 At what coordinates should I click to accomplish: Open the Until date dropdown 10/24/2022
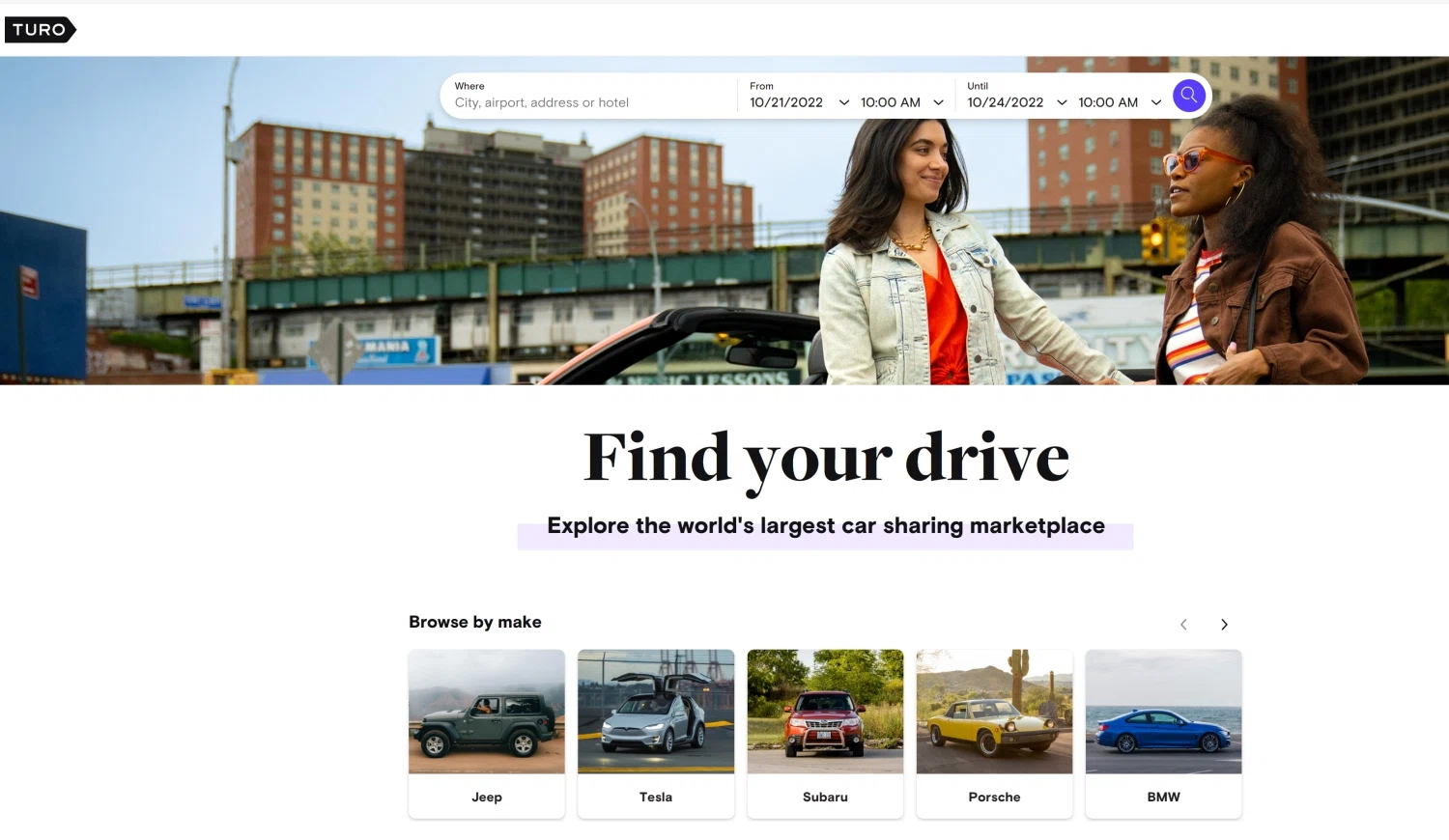pos(1017,102)
